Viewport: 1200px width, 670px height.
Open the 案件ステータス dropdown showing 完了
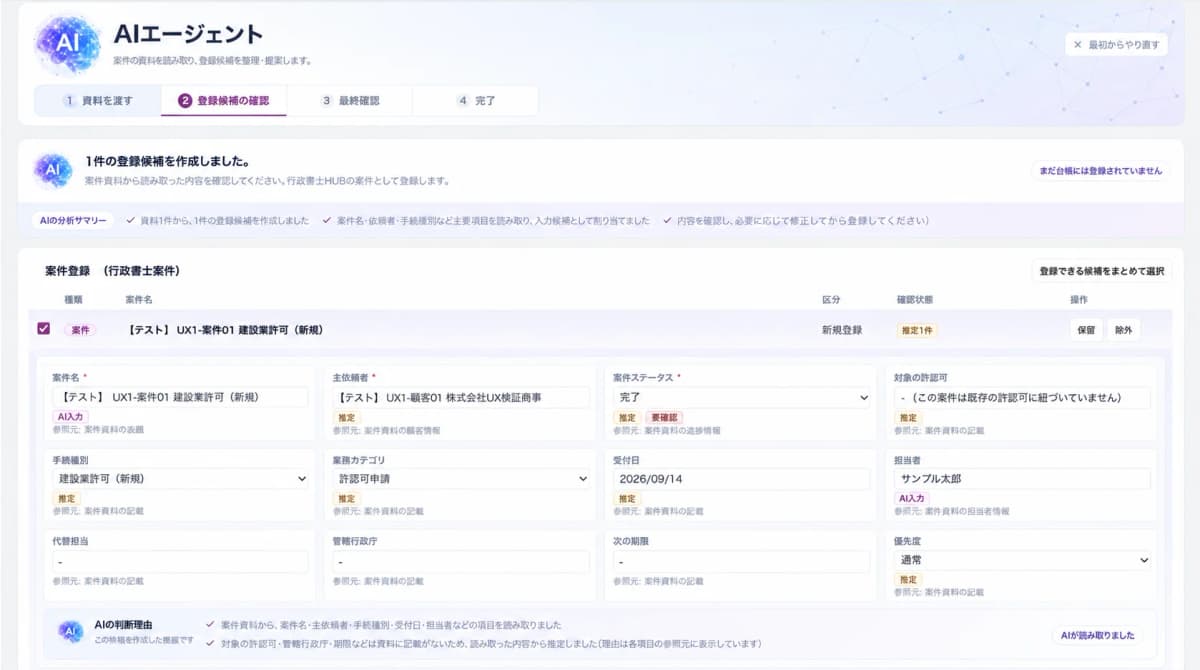[741, 398]
